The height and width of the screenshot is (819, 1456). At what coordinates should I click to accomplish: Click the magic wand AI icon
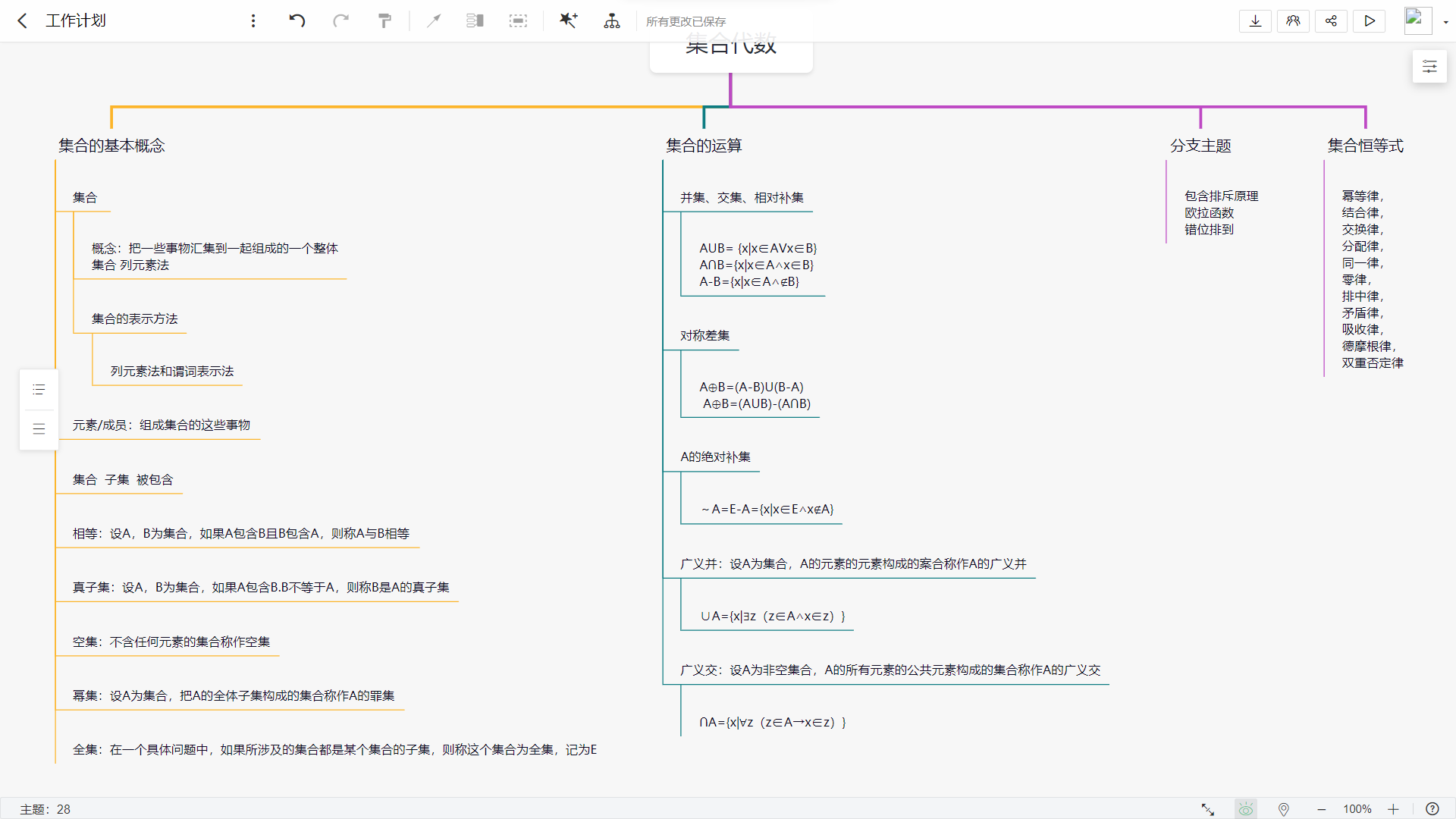[x=568, y=20]
